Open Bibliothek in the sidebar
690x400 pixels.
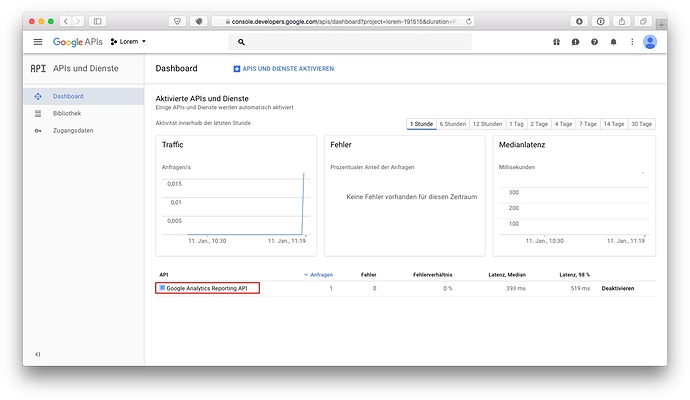point(67,113)
